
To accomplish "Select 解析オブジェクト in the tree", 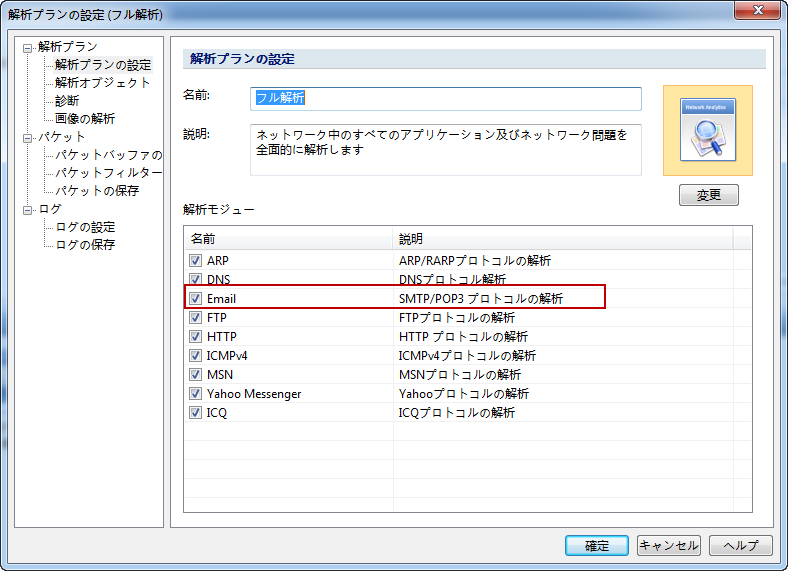I will (103, 83).
